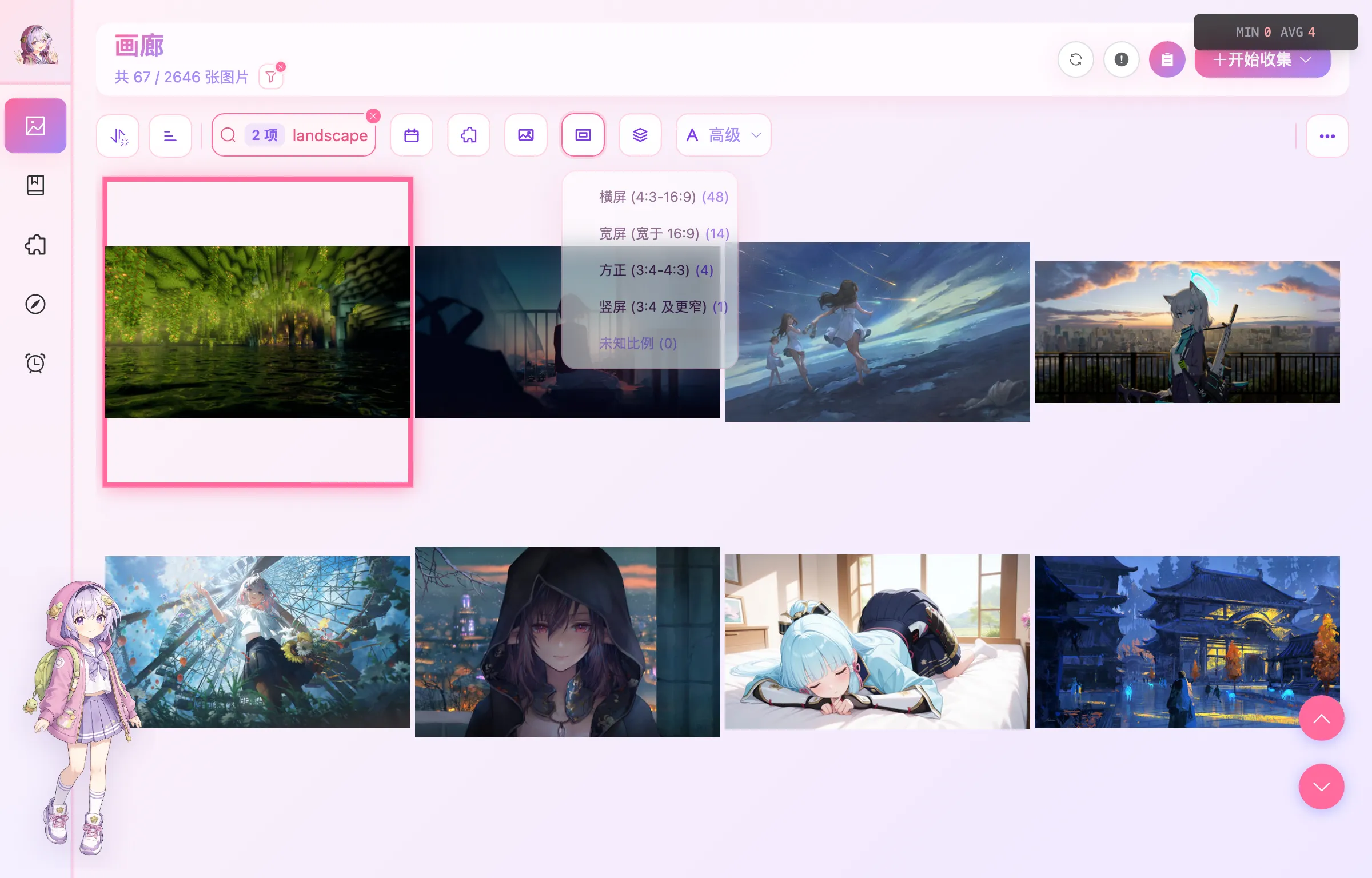Click the refresh icon in header
1372x878 pixels.
point(1076,59)
